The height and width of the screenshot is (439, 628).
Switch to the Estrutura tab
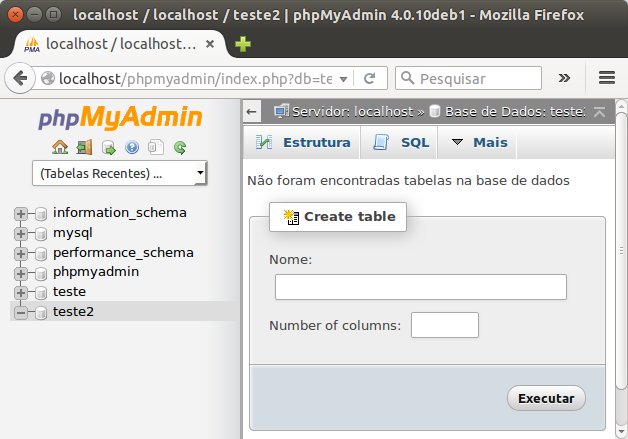click(304, 143)
